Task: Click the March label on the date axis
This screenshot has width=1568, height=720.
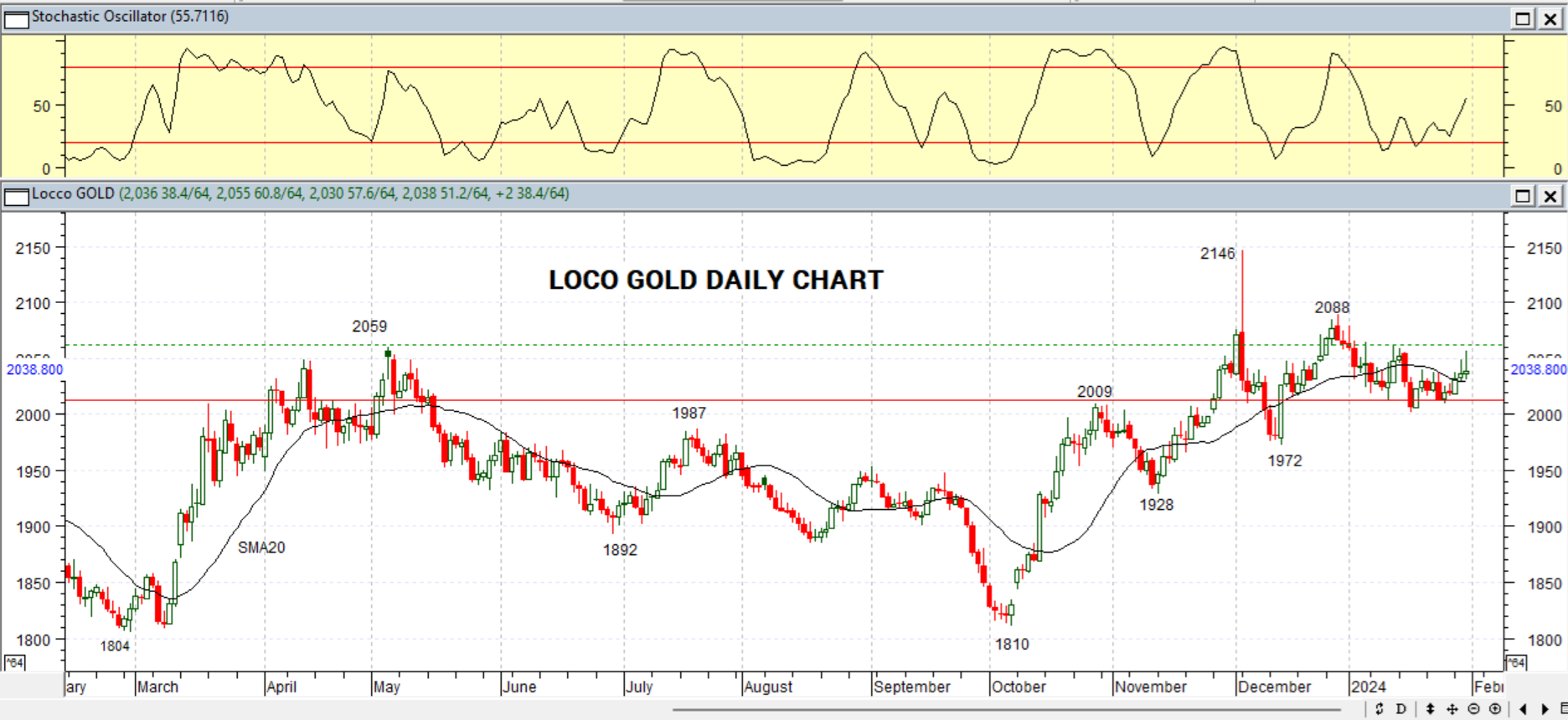Action: pos(157,687)
